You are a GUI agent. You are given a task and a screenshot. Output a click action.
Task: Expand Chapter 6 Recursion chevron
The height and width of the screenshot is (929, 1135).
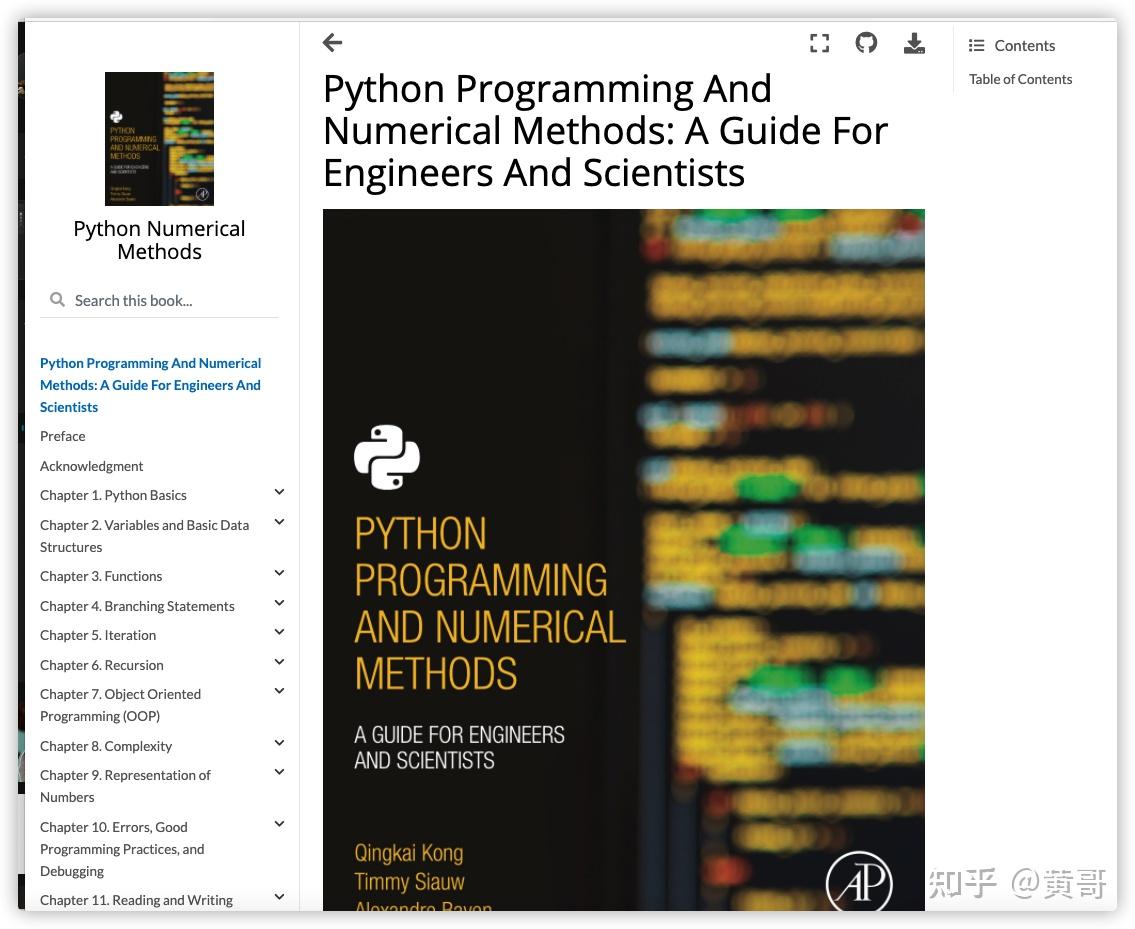pos(279,662)
